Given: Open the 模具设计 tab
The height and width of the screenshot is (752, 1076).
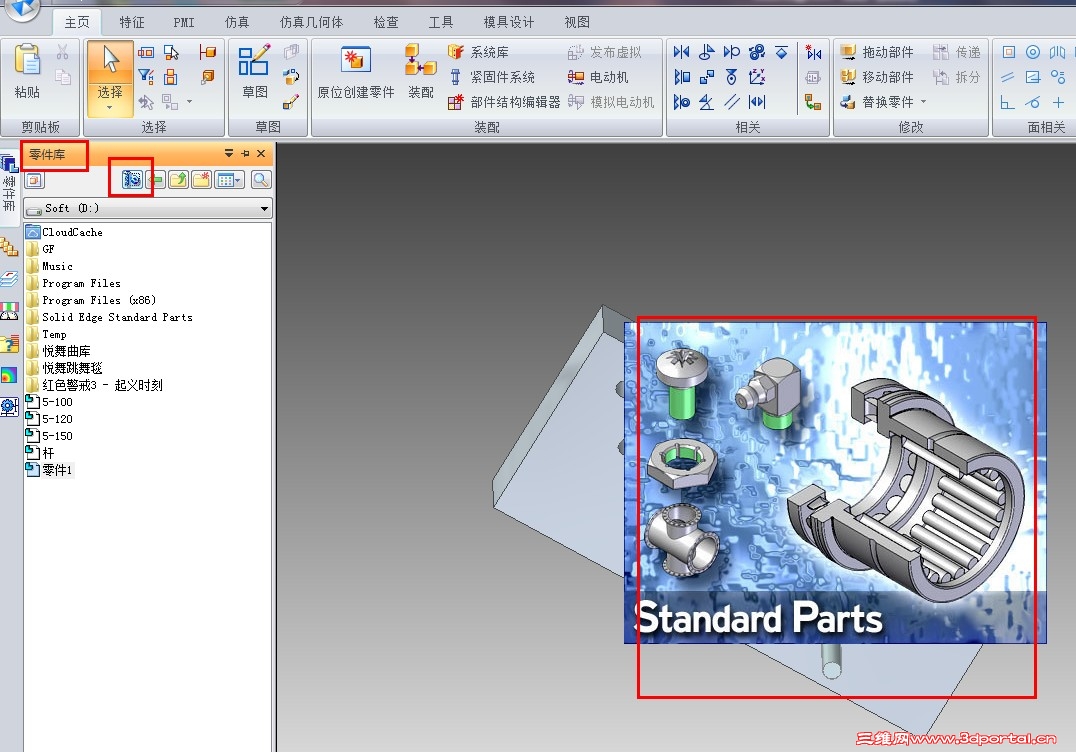Looking at the screenshot, I should coord(508,23).
